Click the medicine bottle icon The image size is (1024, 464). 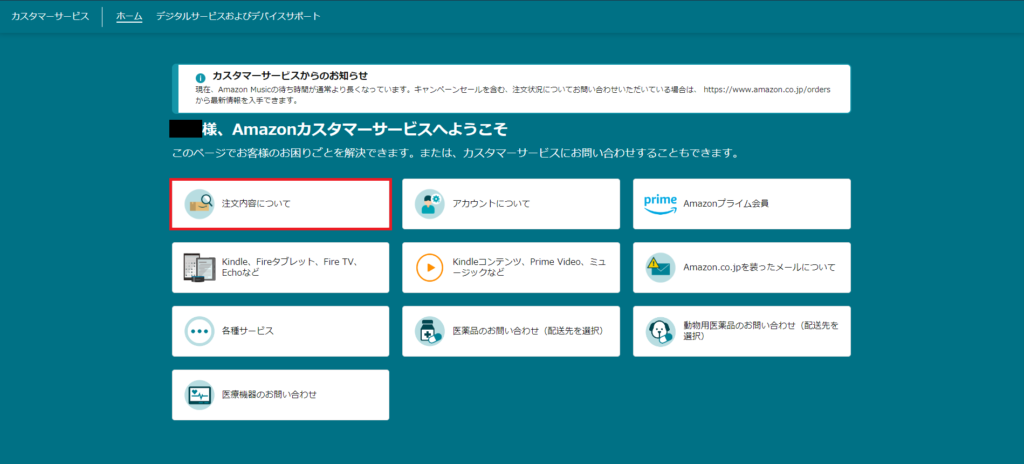430,331
